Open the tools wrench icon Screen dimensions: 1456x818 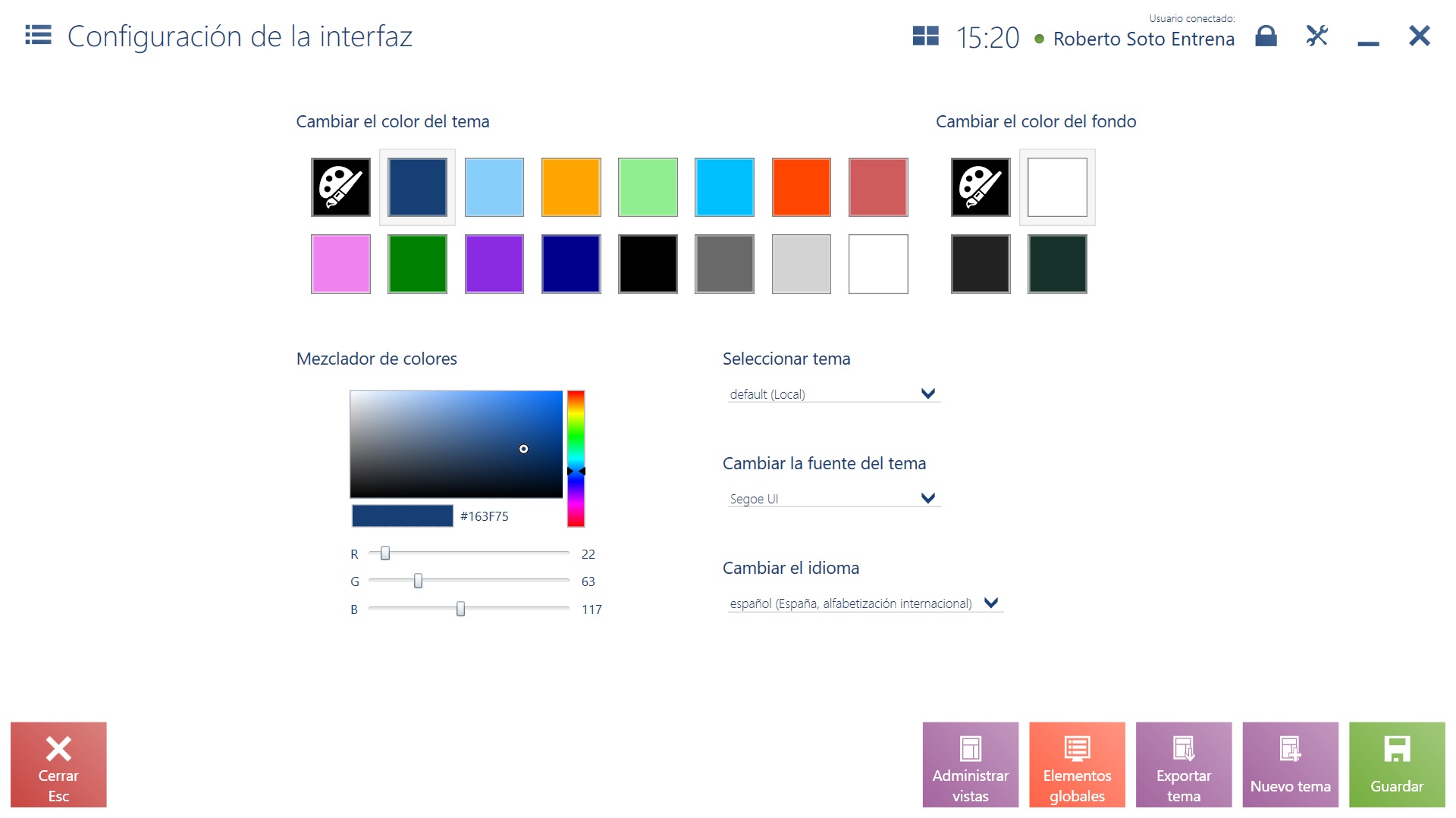pyautogui.click(x=1317, y=36)
